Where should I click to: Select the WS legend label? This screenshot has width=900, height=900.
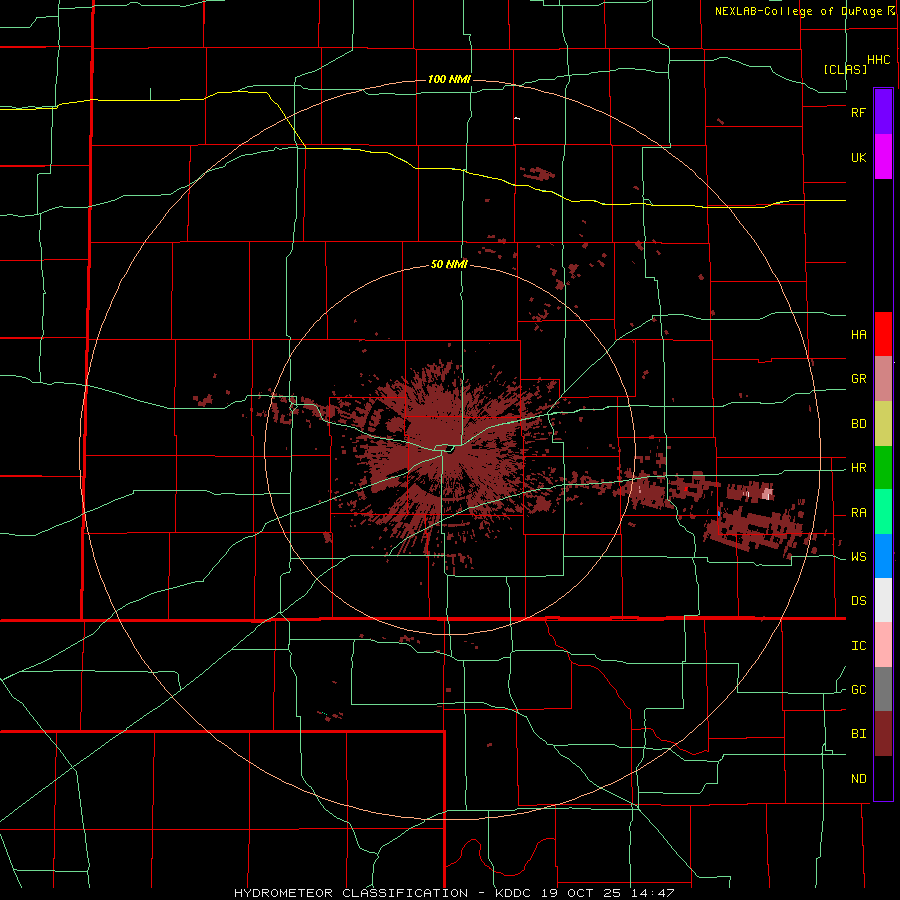point(858,557)
